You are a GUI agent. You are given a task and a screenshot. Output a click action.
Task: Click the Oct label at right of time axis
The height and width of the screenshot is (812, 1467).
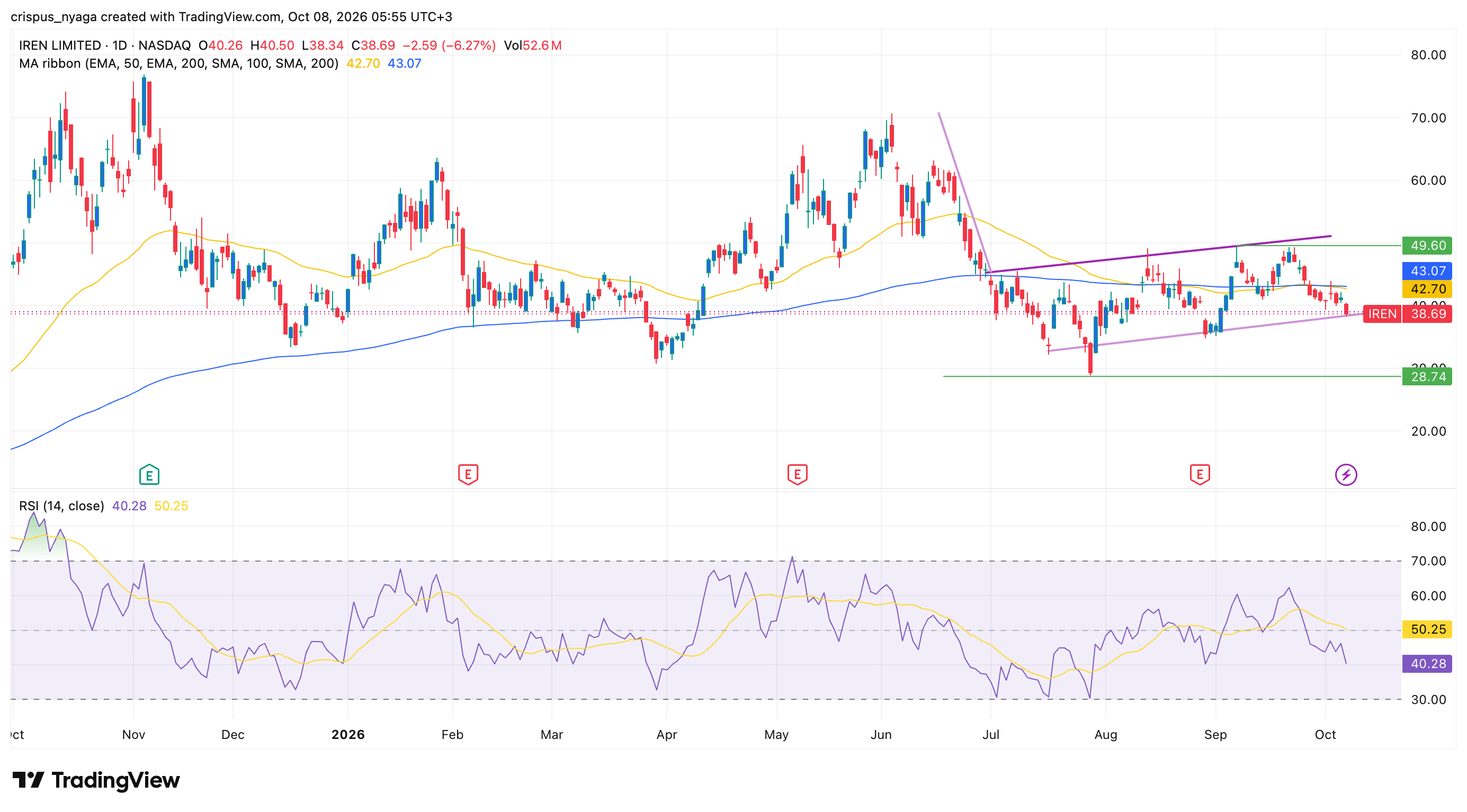(1325, 734)
